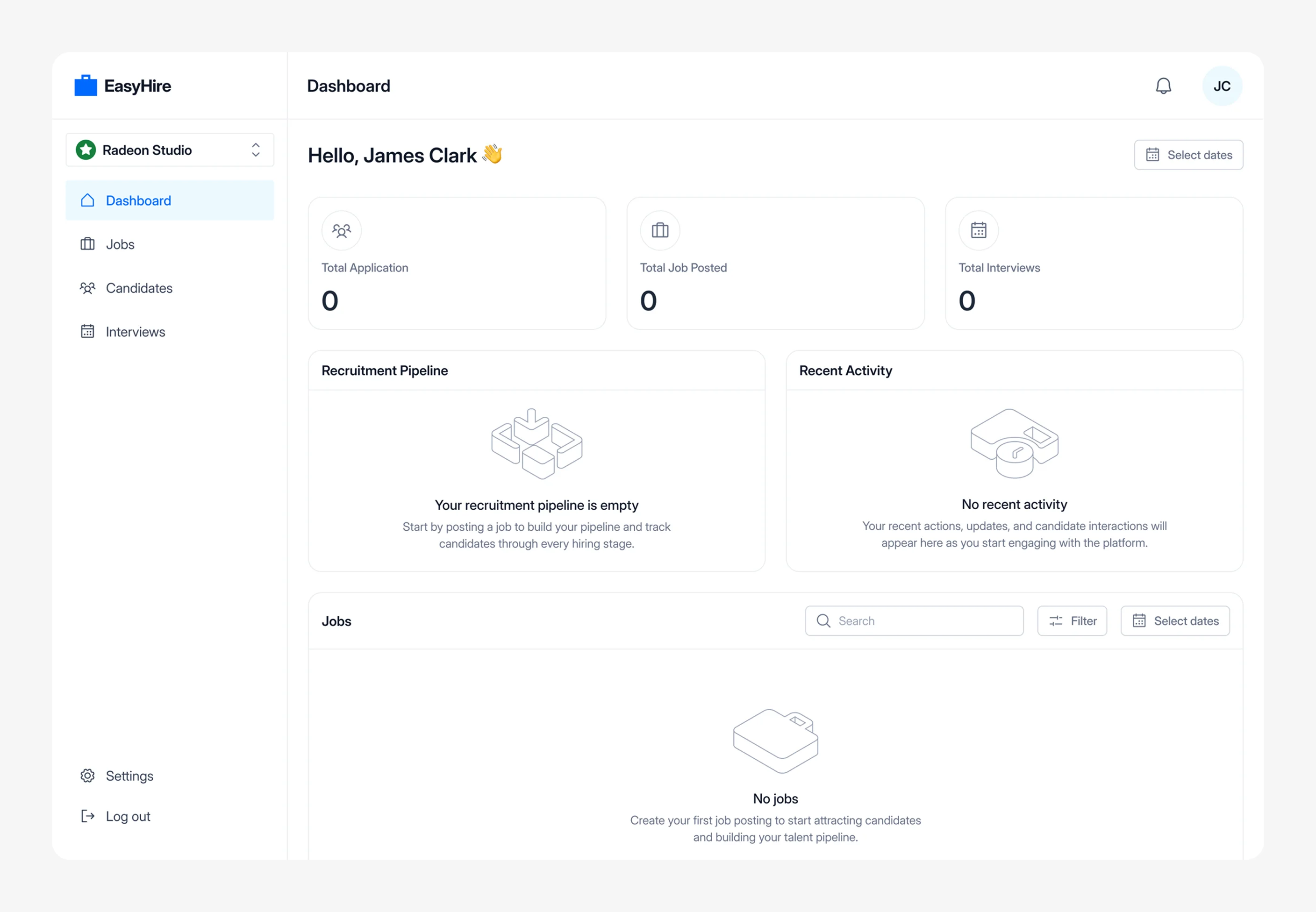Image resolution: width=1316 pixels, height=912 pixels.
Task: Click the Total Job Posted value 0
Action: pos(649,300)
